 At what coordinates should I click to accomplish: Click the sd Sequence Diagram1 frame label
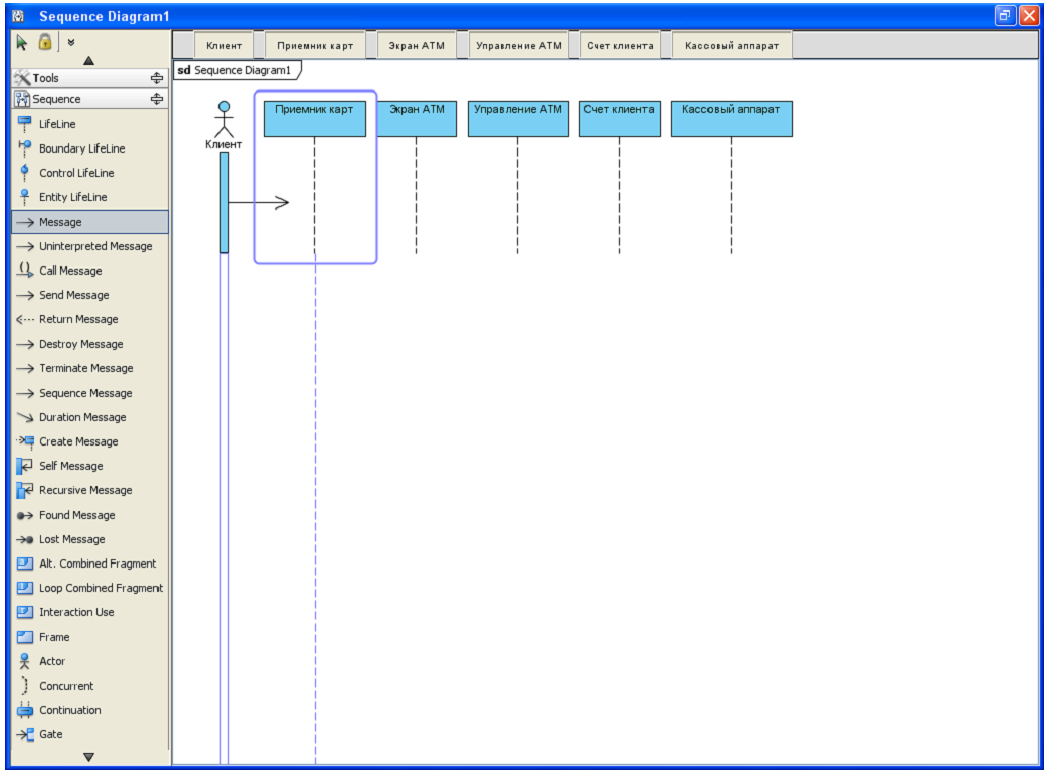point(236,70)
